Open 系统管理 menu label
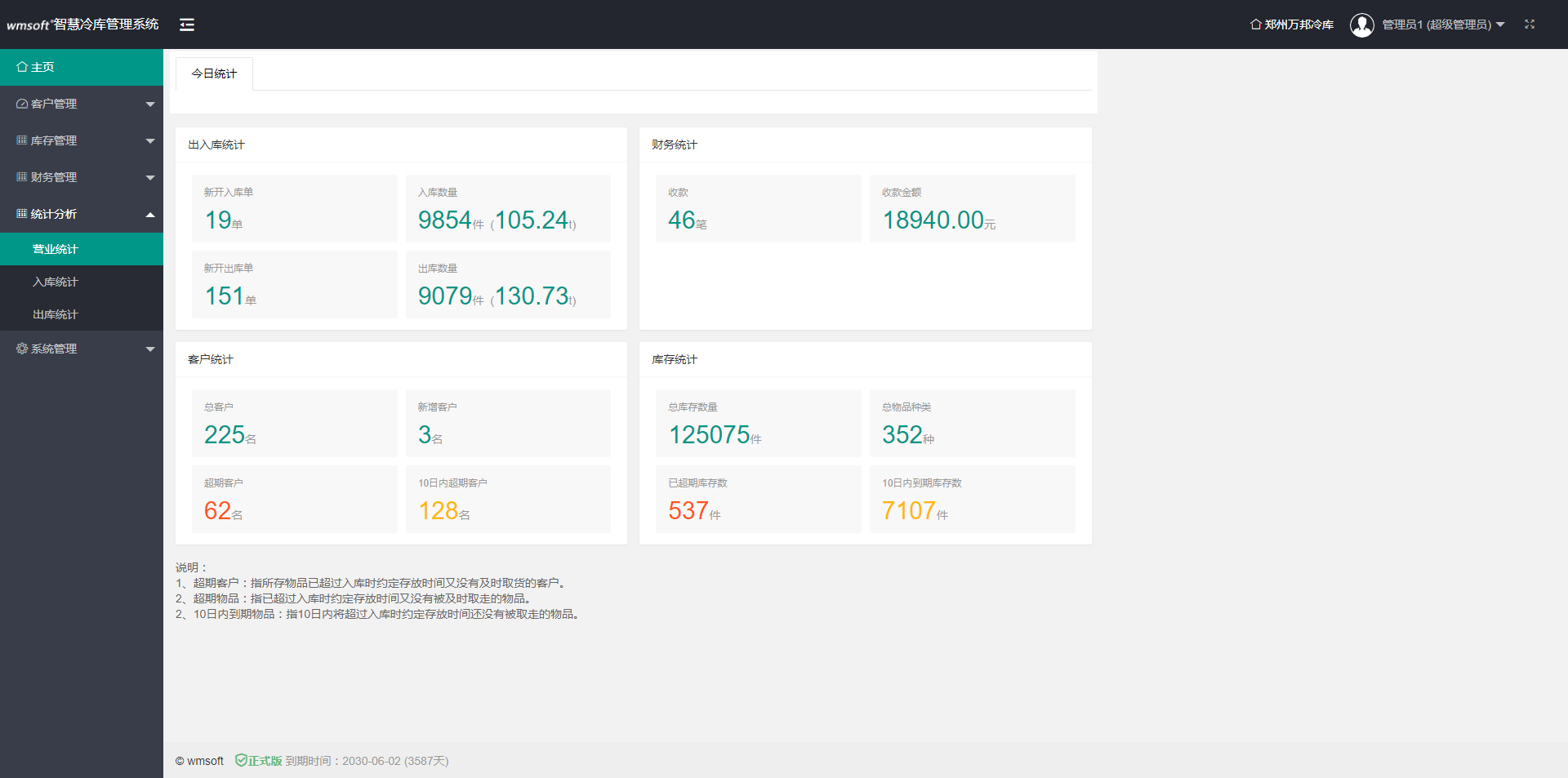The height and width of the screenshot is (778, 1568). pos(54,349)
